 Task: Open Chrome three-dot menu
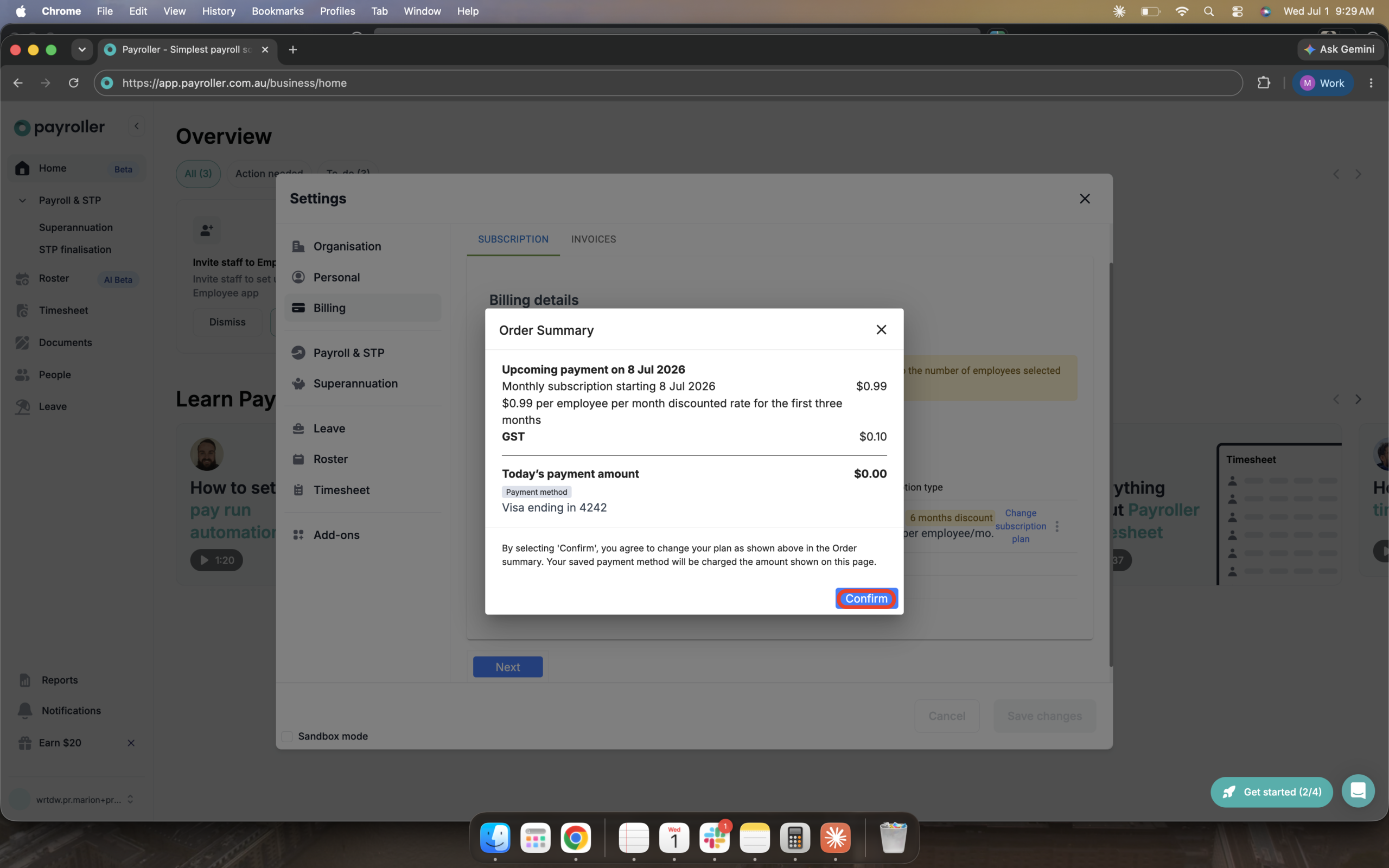coord(1371,82)
